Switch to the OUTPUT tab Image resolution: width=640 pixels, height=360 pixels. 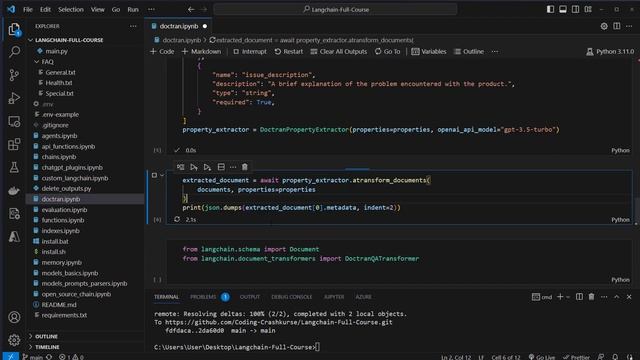coord(250,297)
